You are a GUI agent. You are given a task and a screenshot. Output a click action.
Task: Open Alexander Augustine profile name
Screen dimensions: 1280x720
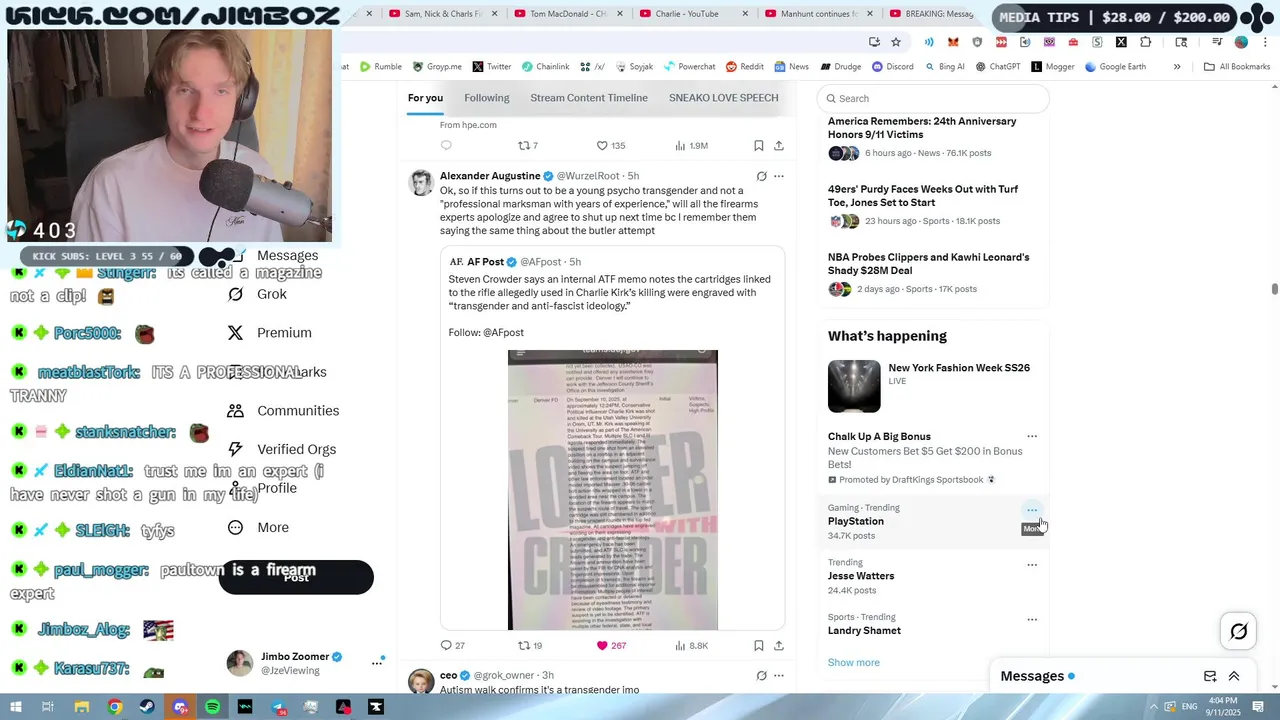pyautogui.click(x=490, y=176)
